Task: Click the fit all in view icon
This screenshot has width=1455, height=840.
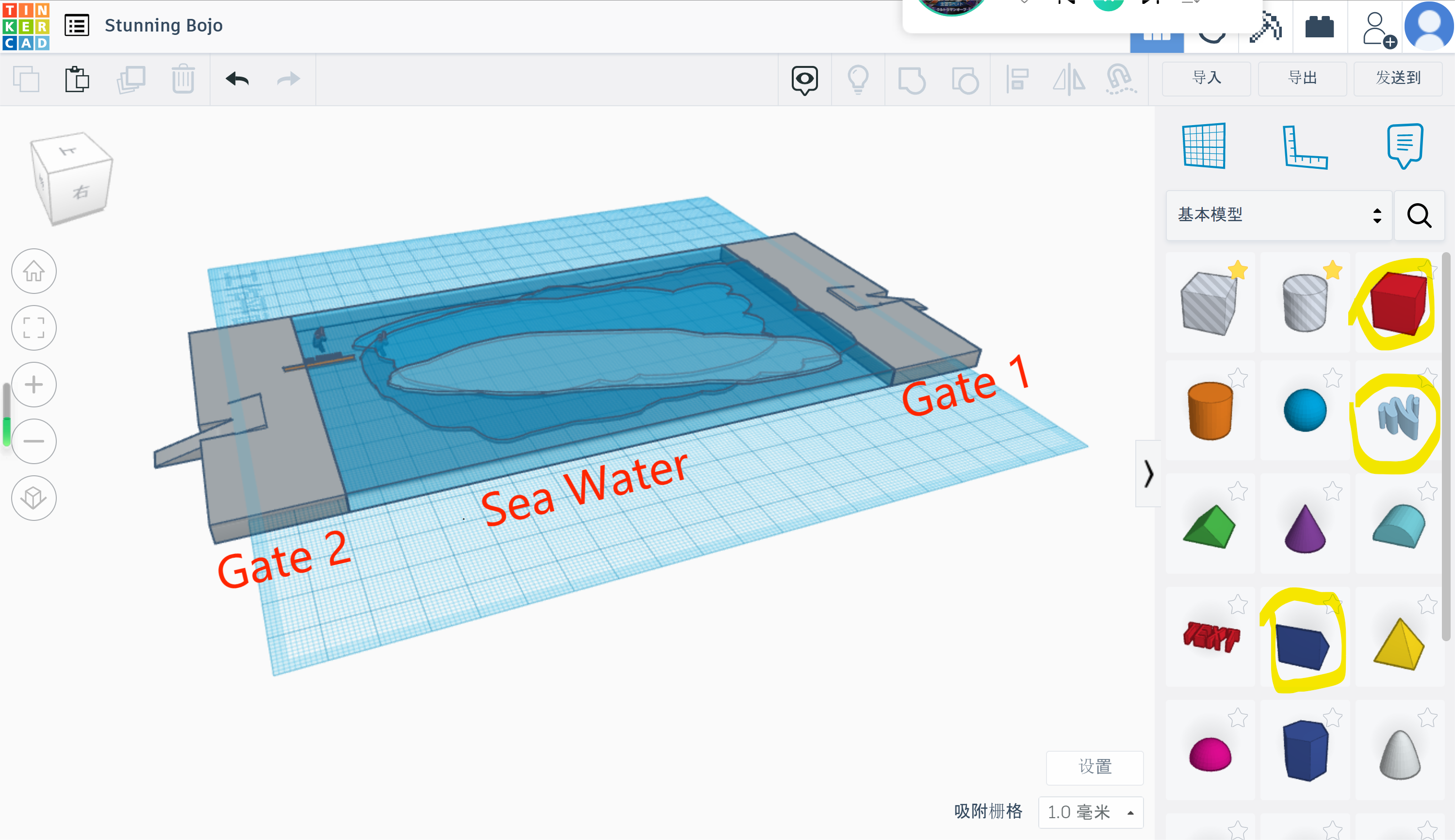Action: click(33, 328)
